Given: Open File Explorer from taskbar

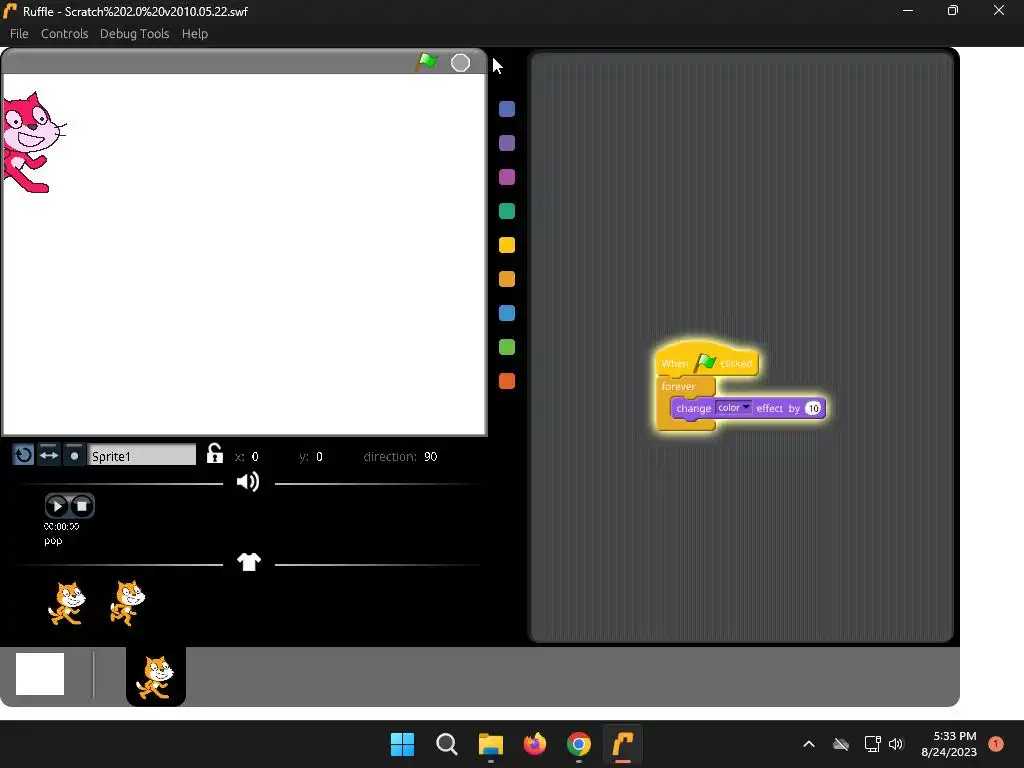Looking at the screenshot, I should 490,744.
